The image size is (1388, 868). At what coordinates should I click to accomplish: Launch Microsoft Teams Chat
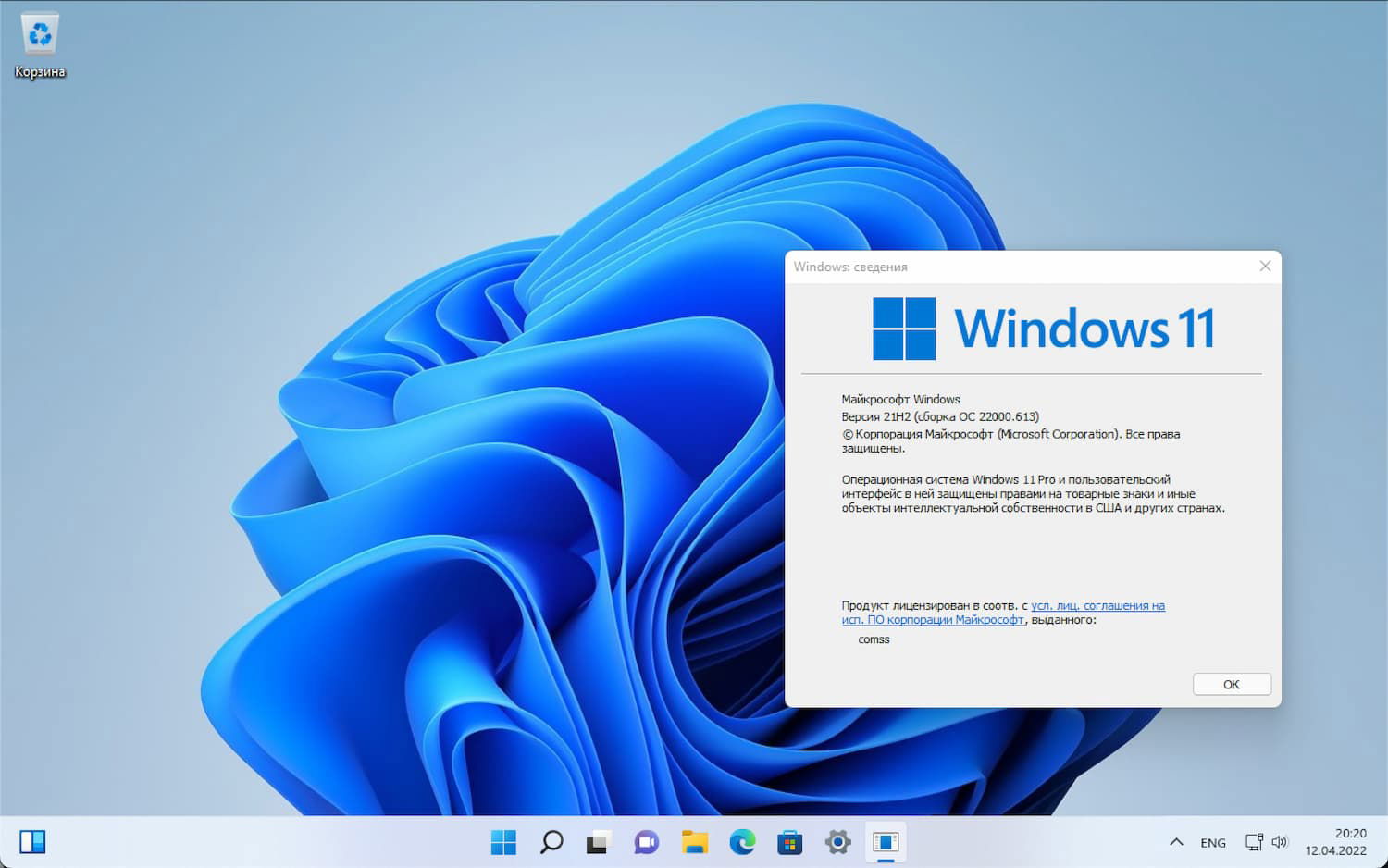pyautogui.click(x=647, y=842)
